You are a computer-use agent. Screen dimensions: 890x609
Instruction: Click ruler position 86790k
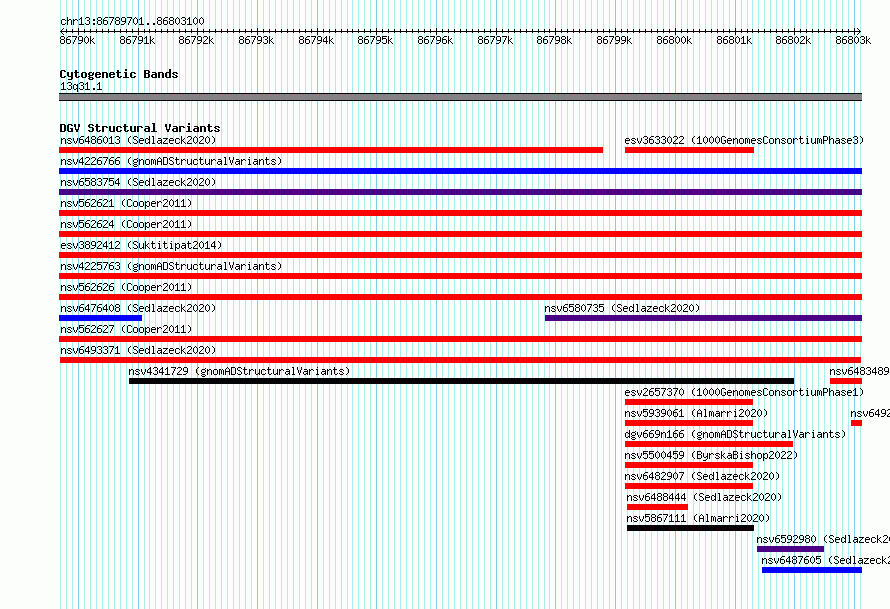pyautogui.click(x=77, y=40)
